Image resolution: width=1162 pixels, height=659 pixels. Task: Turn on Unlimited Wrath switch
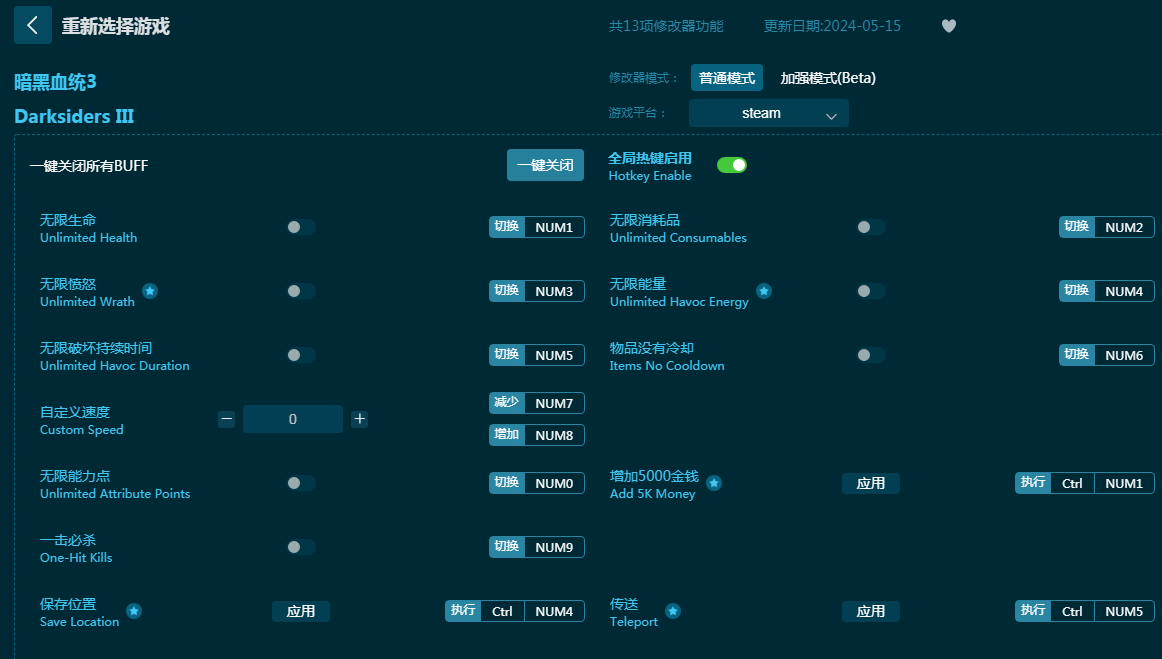point(301,291)
